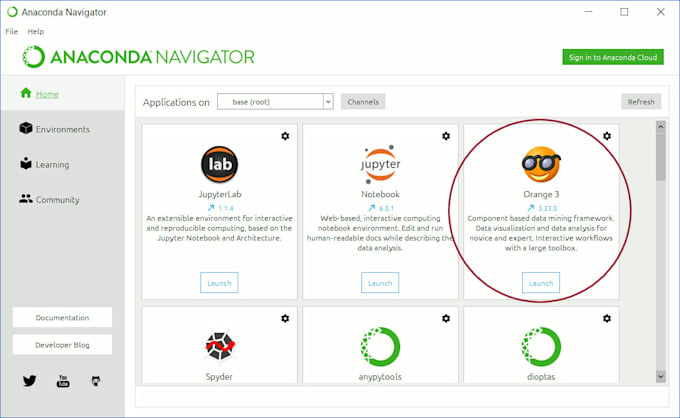The width and height of the screenshot is (680, 418).
Task: Click the Community people icon
Action: 26,199
